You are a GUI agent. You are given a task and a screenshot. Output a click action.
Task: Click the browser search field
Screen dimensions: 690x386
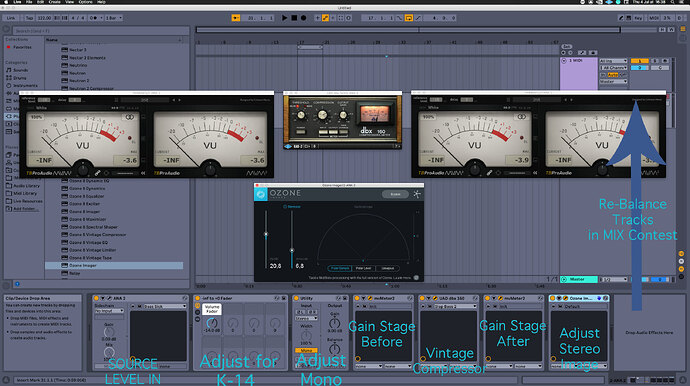(101, 31)
